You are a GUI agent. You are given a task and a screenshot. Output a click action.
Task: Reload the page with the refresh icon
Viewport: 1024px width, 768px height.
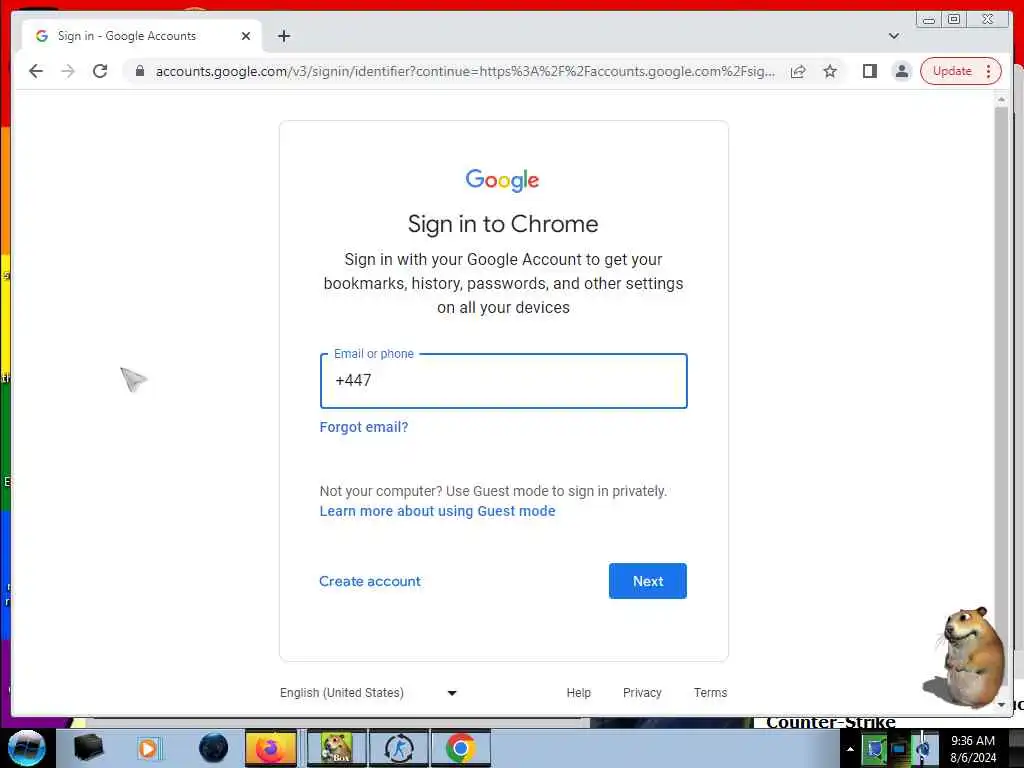(x=100, y=71)
